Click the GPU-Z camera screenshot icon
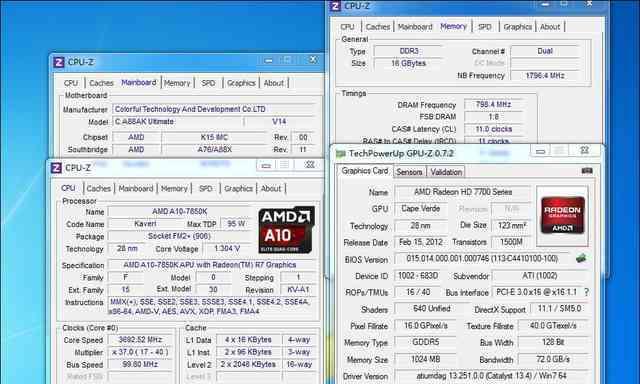The width and height of the screenshot is (640, 384). click(x=587, y=171)
